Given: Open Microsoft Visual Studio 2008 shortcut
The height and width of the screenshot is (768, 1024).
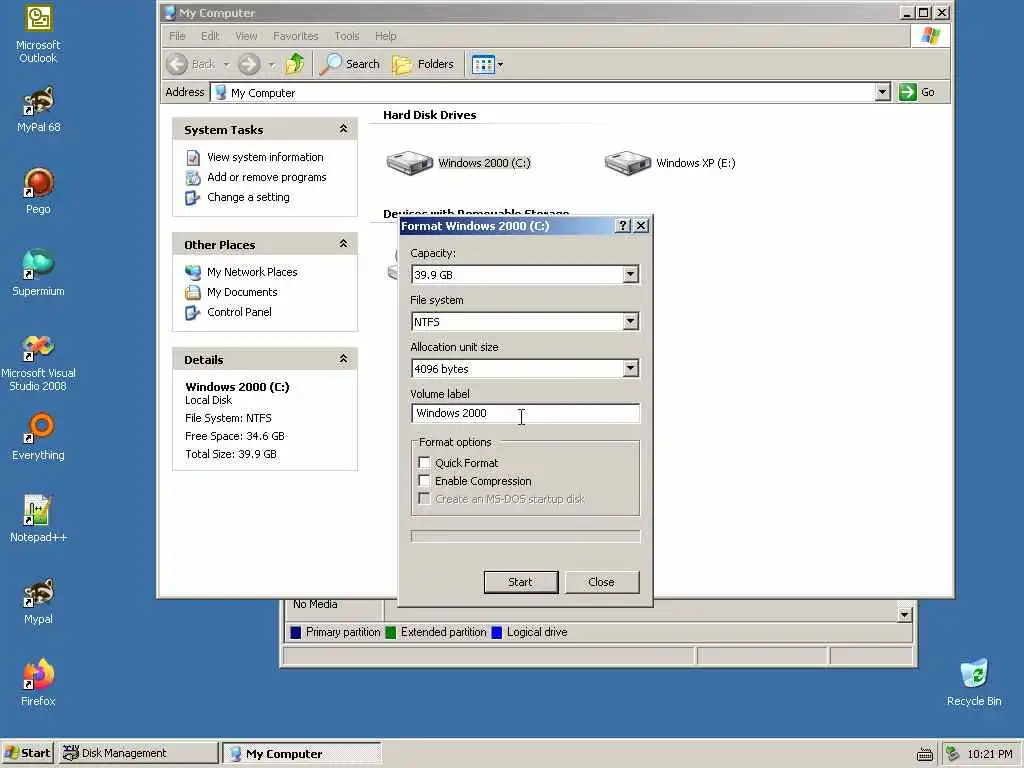Looking at the screenshot, I should (x=38, y=364).
